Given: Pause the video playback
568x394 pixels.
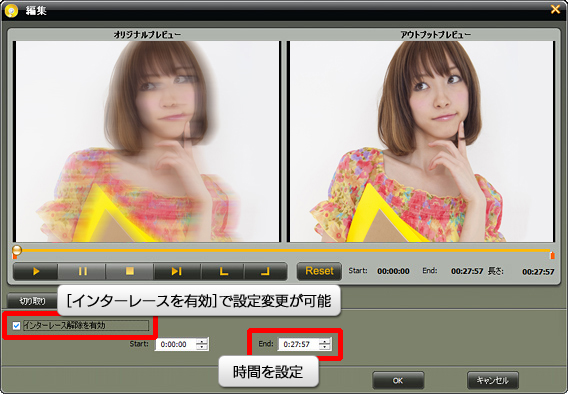Looking at the screenshot, I should click(82, 271).
